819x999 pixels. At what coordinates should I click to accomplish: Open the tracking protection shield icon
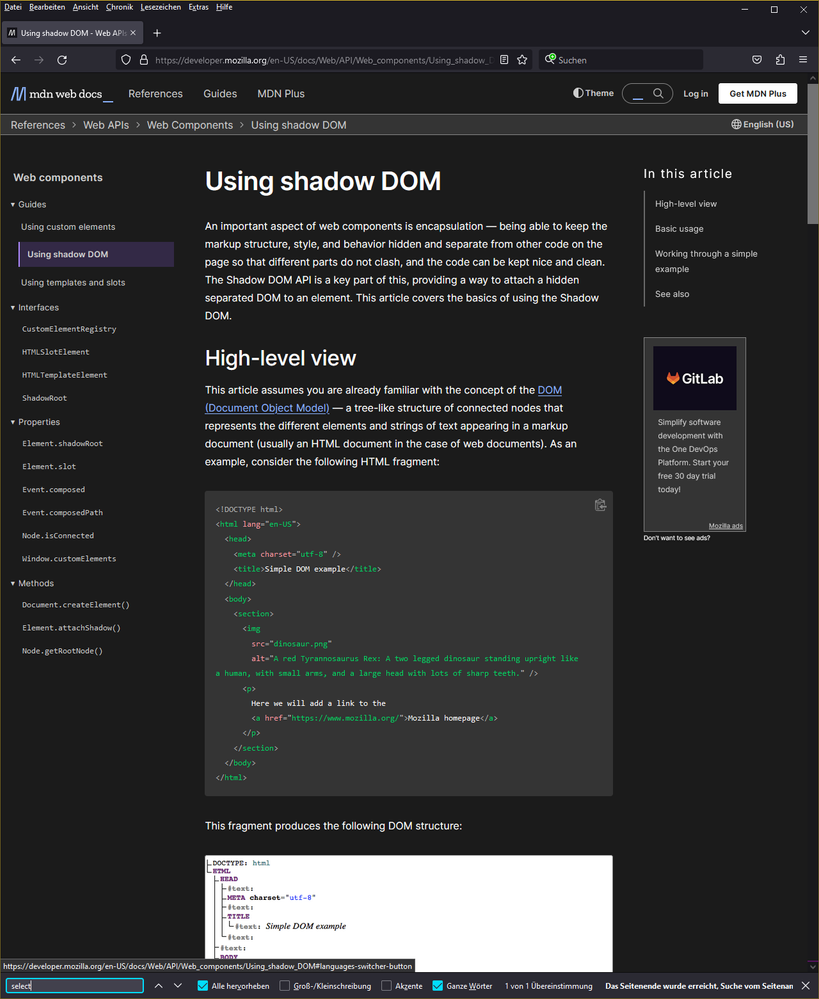click(126, 60)
